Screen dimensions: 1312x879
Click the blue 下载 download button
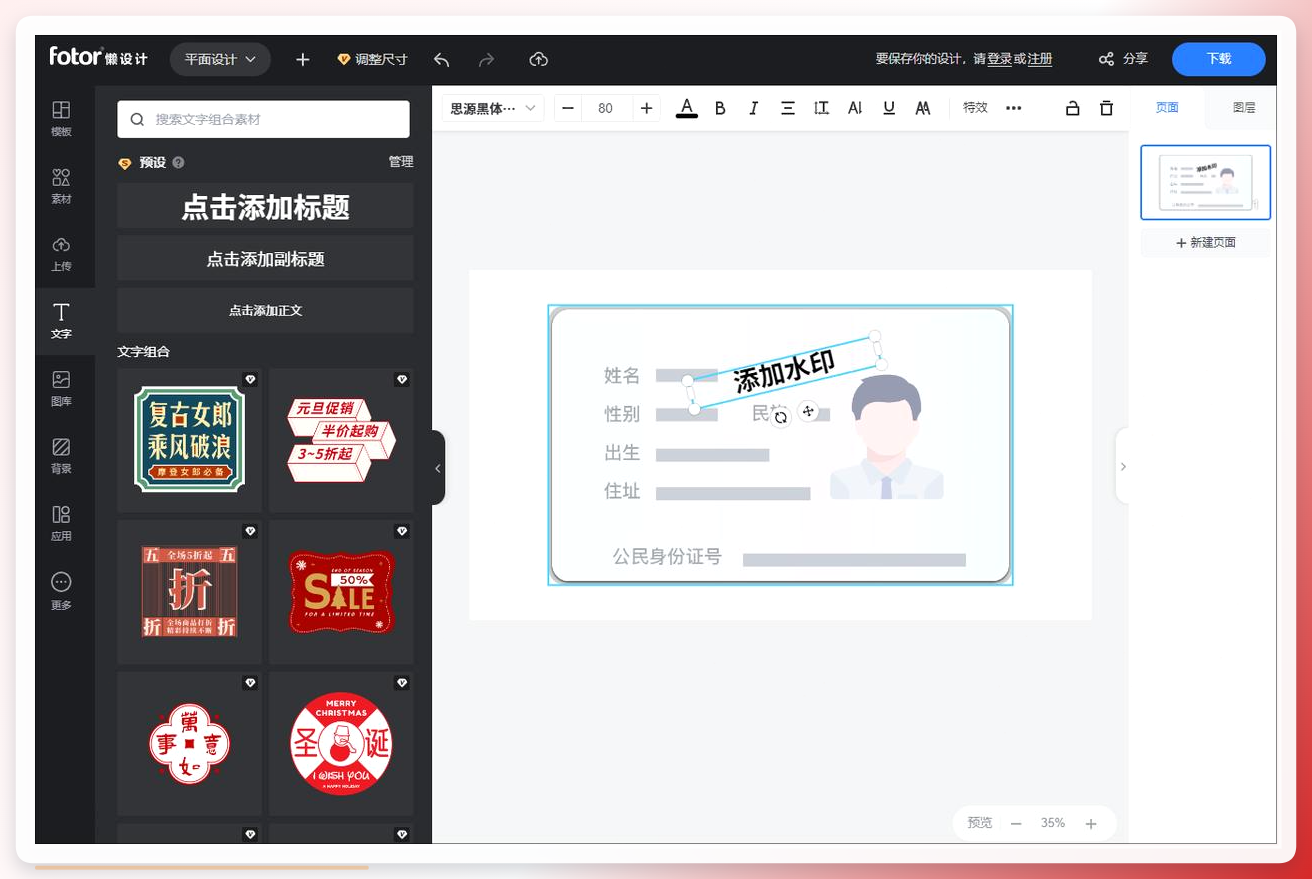[1219, 59]
